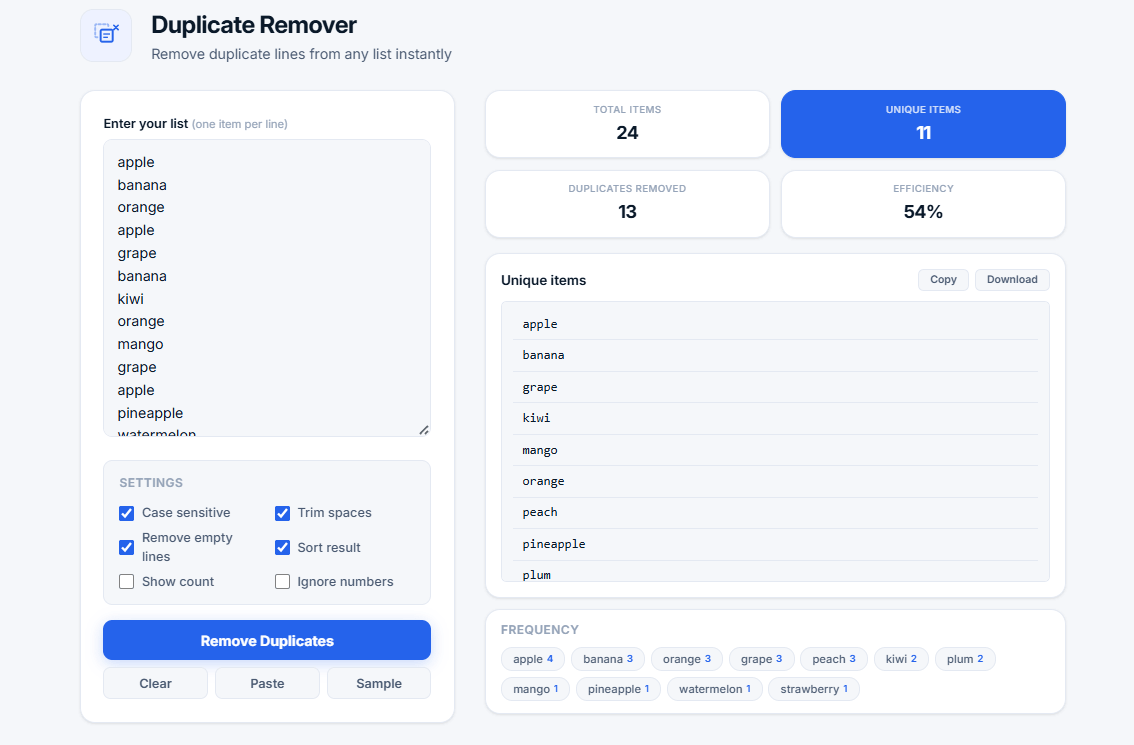Viewport: 1134px width, 745px height.
Task: Click the watermelon 1 frequency chip
Action: tap(715, 689)
